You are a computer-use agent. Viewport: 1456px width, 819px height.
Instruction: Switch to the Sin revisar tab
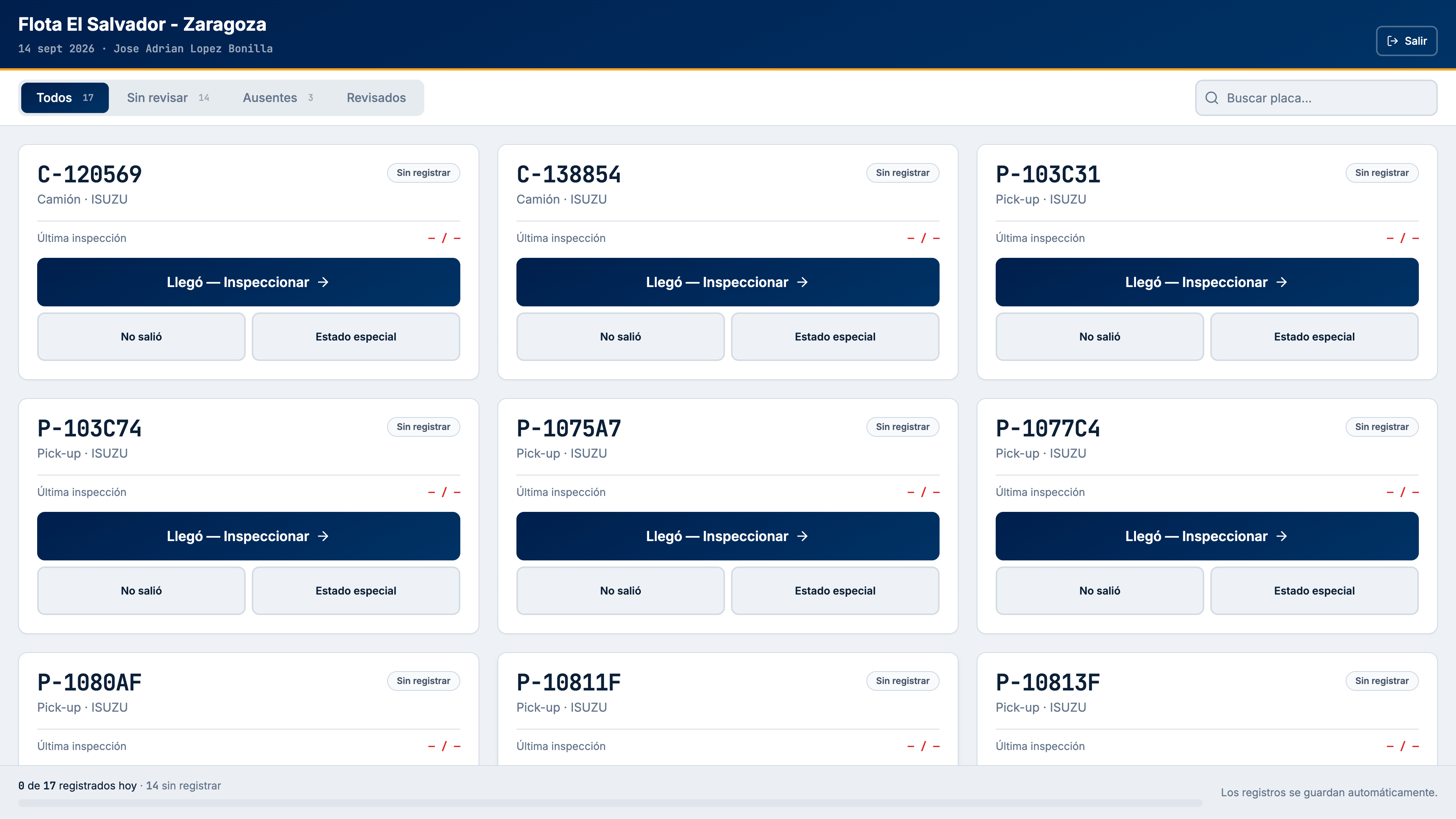[168, 98]
